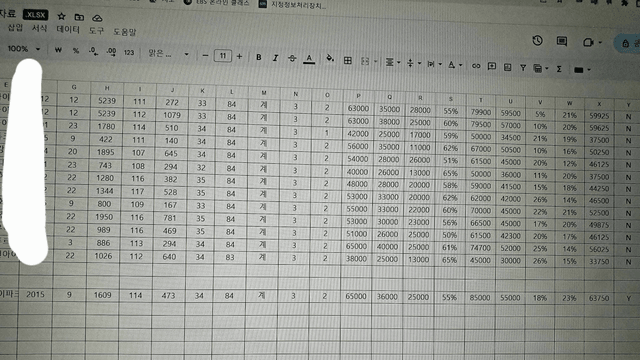Apply currency format with the W icon
The width and height of the screenshot is (640, 360).
click(x=58, y=50)
